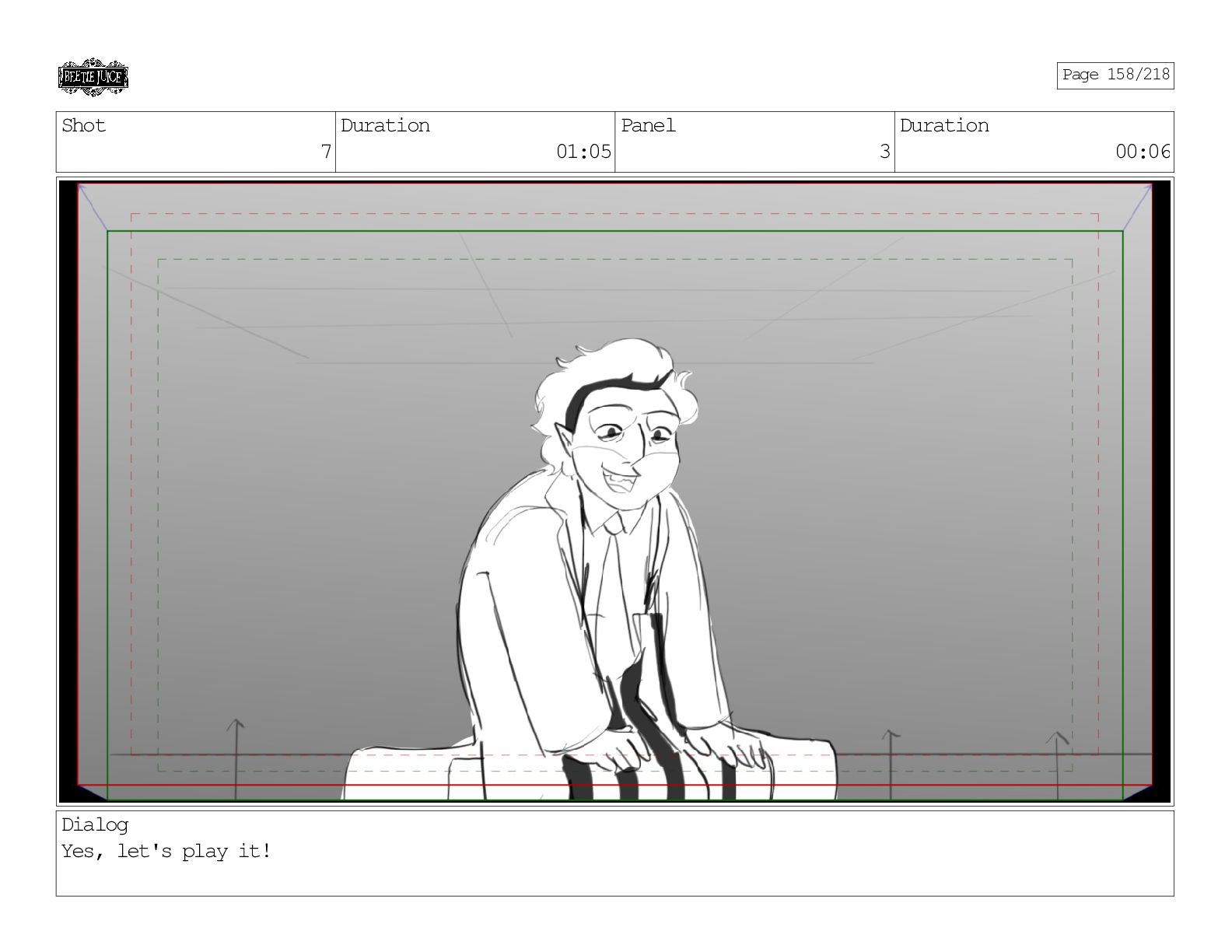Image resolution: width=1232 pixels, height=952 pixels.
Task: Click the storyboard panel drawing of the character
Action: 614,492
